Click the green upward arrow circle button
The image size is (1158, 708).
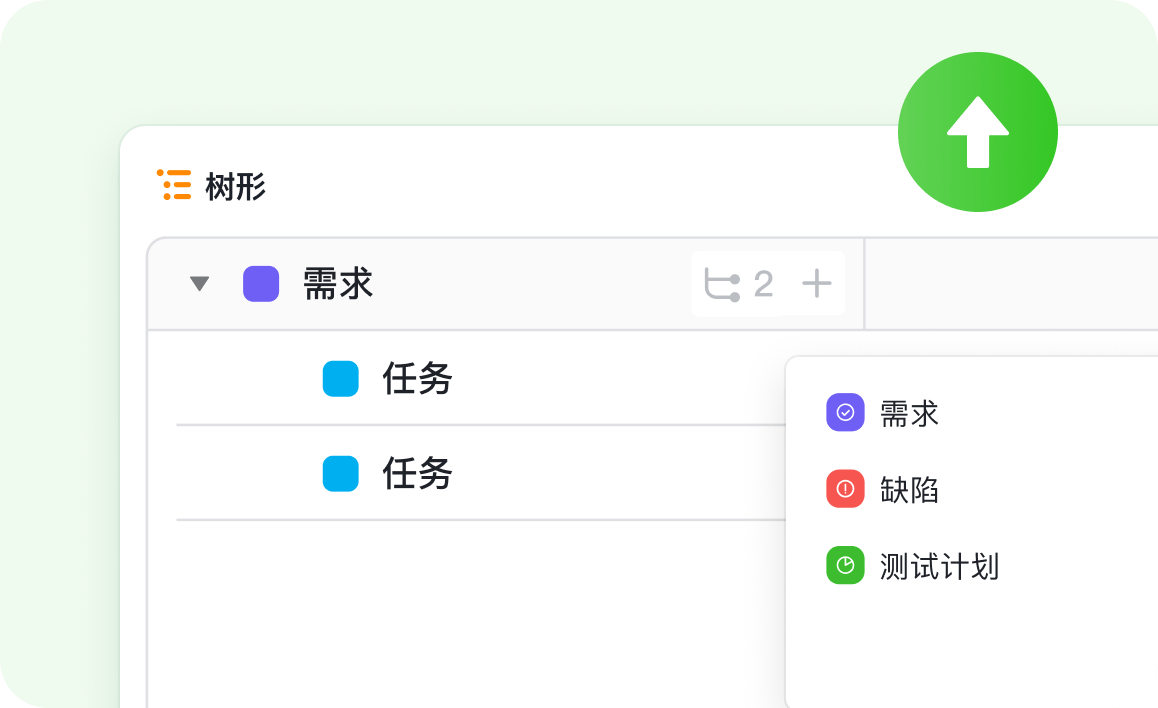coord(977,132)
